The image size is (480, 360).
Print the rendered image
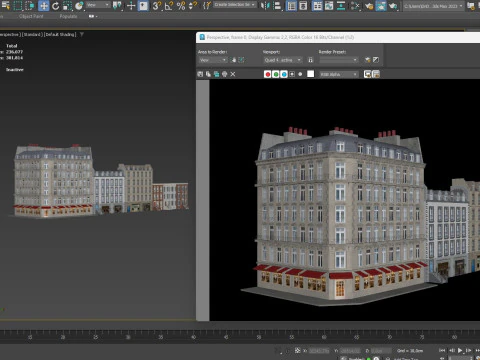coord(225,74)
